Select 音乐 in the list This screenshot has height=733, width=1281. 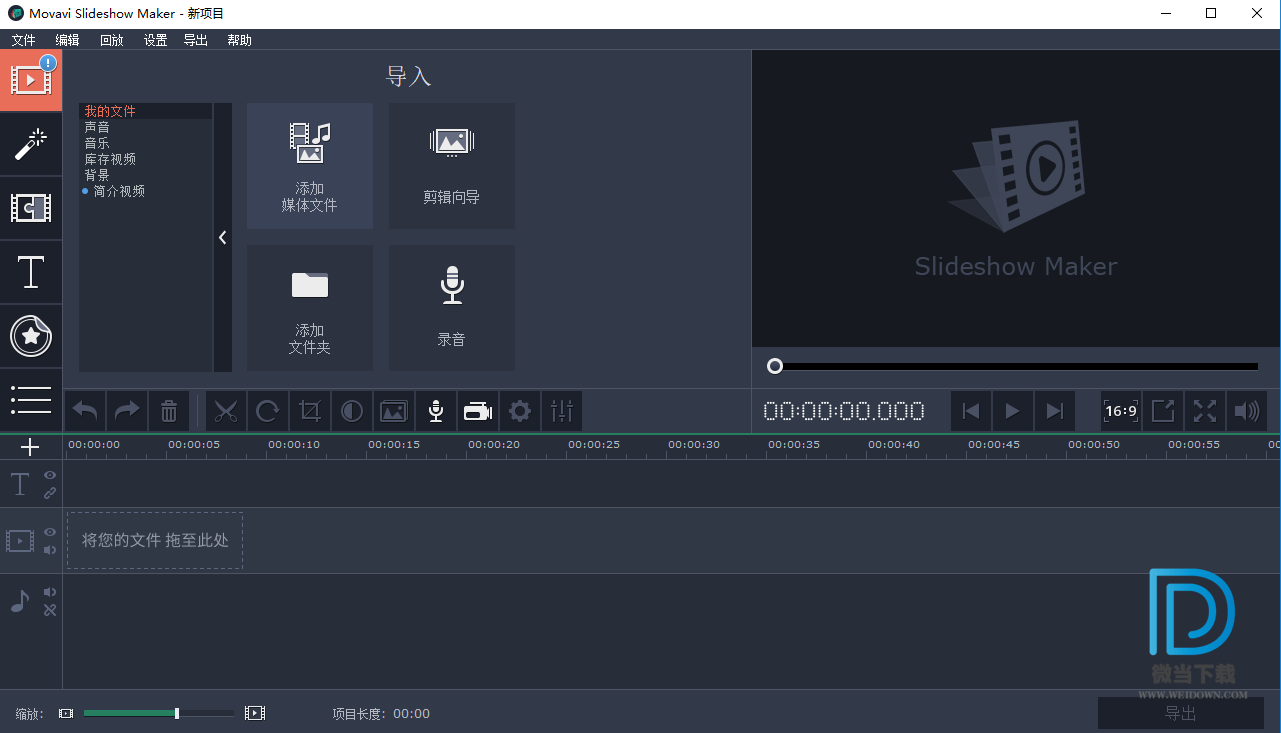(146, 143)
